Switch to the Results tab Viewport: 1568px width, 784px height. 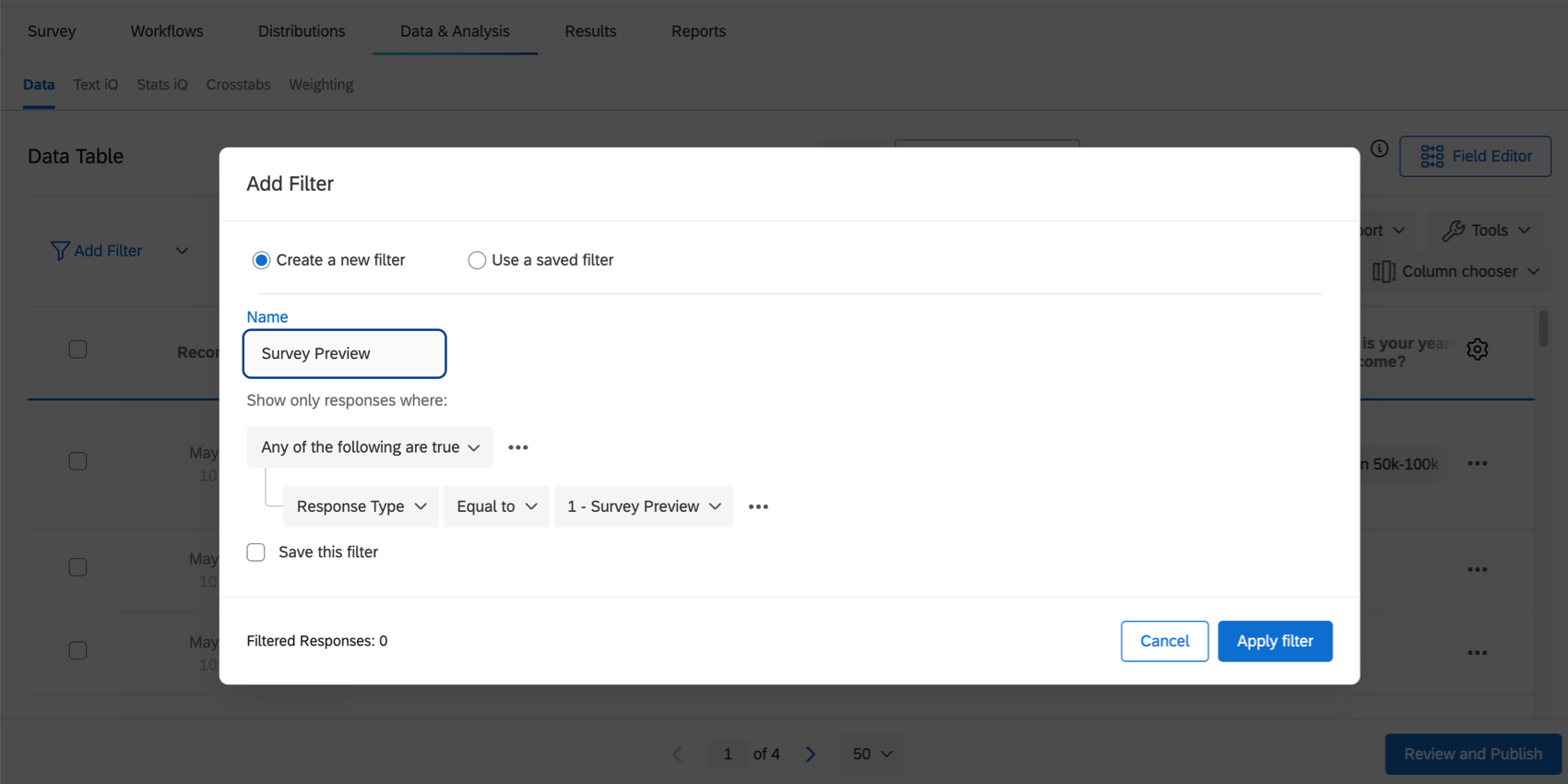[x=590, y=31]
